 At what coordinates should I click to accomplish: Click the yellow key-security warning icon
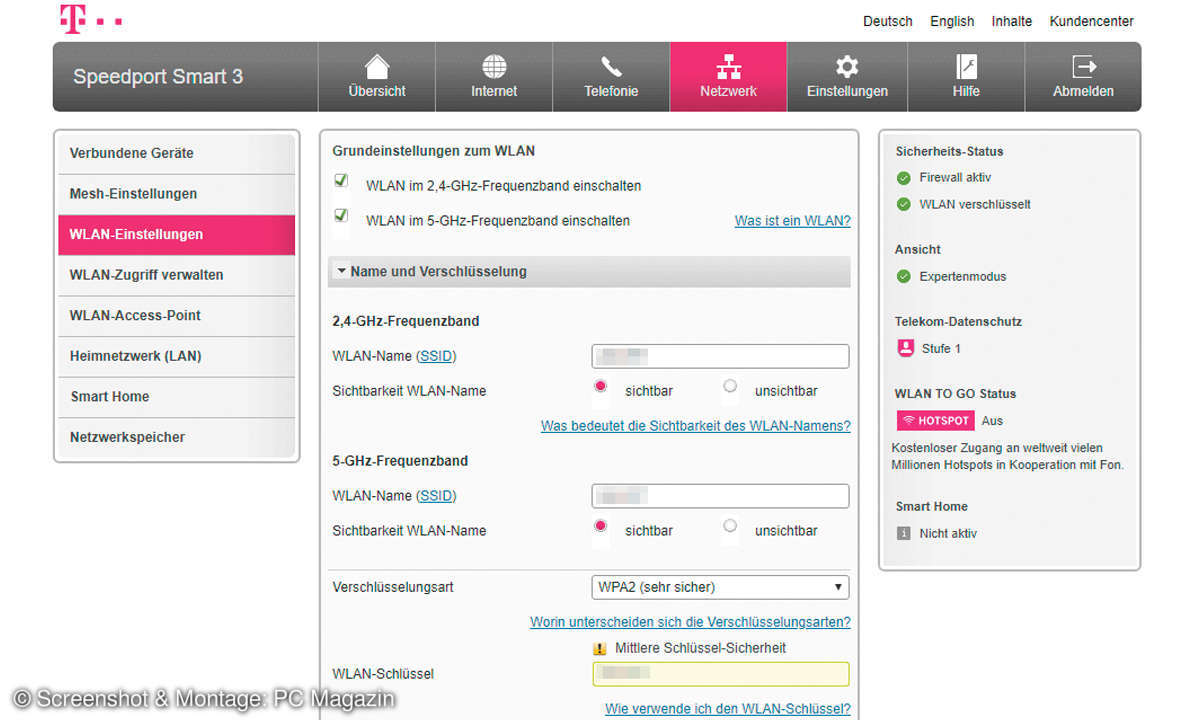(600, 648)
